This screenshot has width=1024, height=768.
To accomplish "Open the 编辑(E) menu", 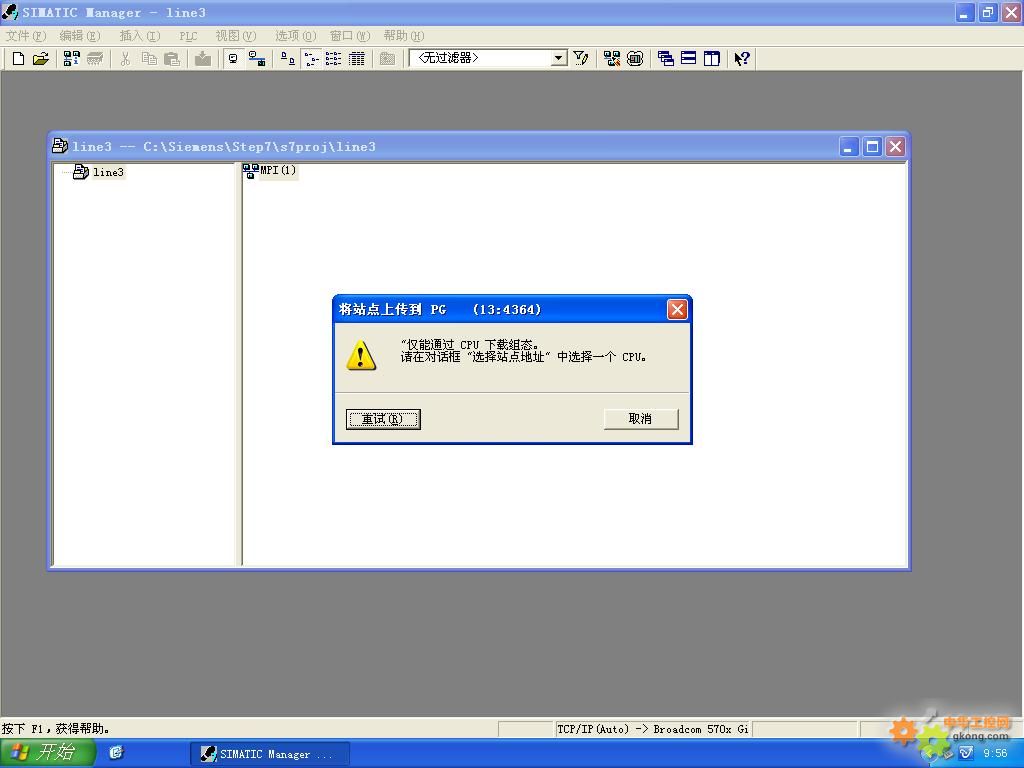I will (x=80, y=36).
